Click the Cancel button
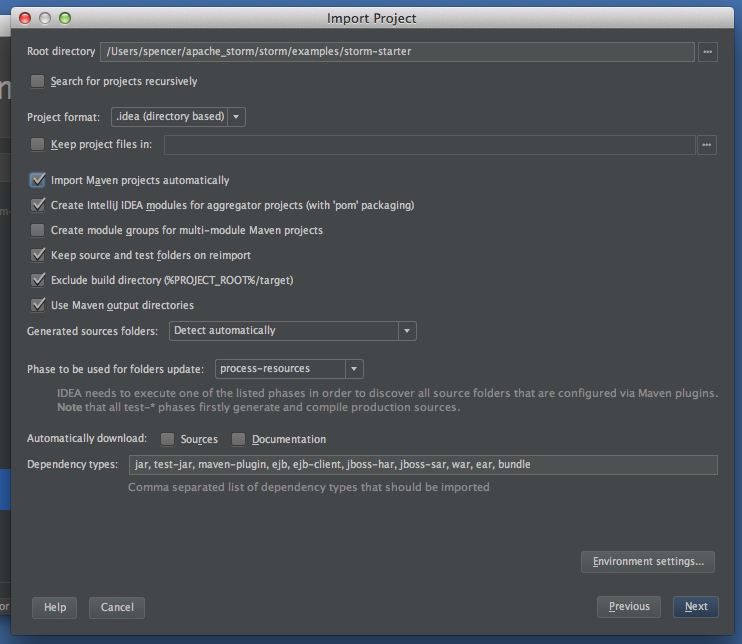The height and width of the screenshot is (644, 742). point(117,607)
